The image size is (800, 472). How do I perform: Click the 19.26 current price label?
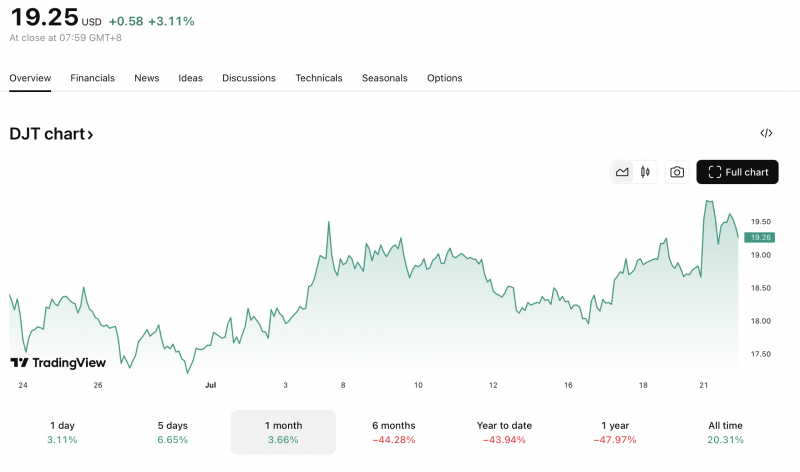(x=760, y=237)
